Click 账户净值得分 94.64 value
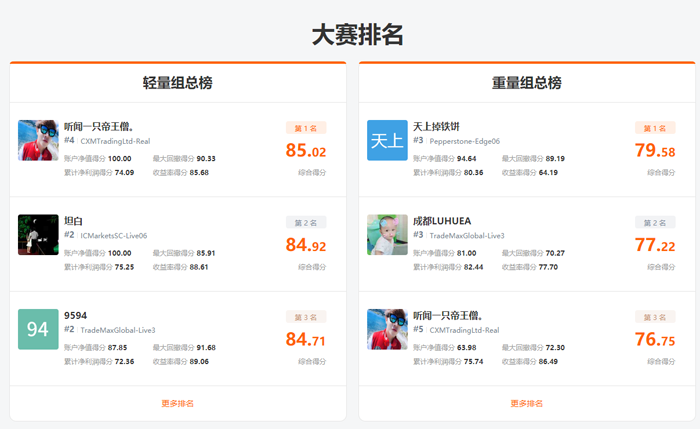This screenshot has width=700, height=429. (x=467, y=158)
